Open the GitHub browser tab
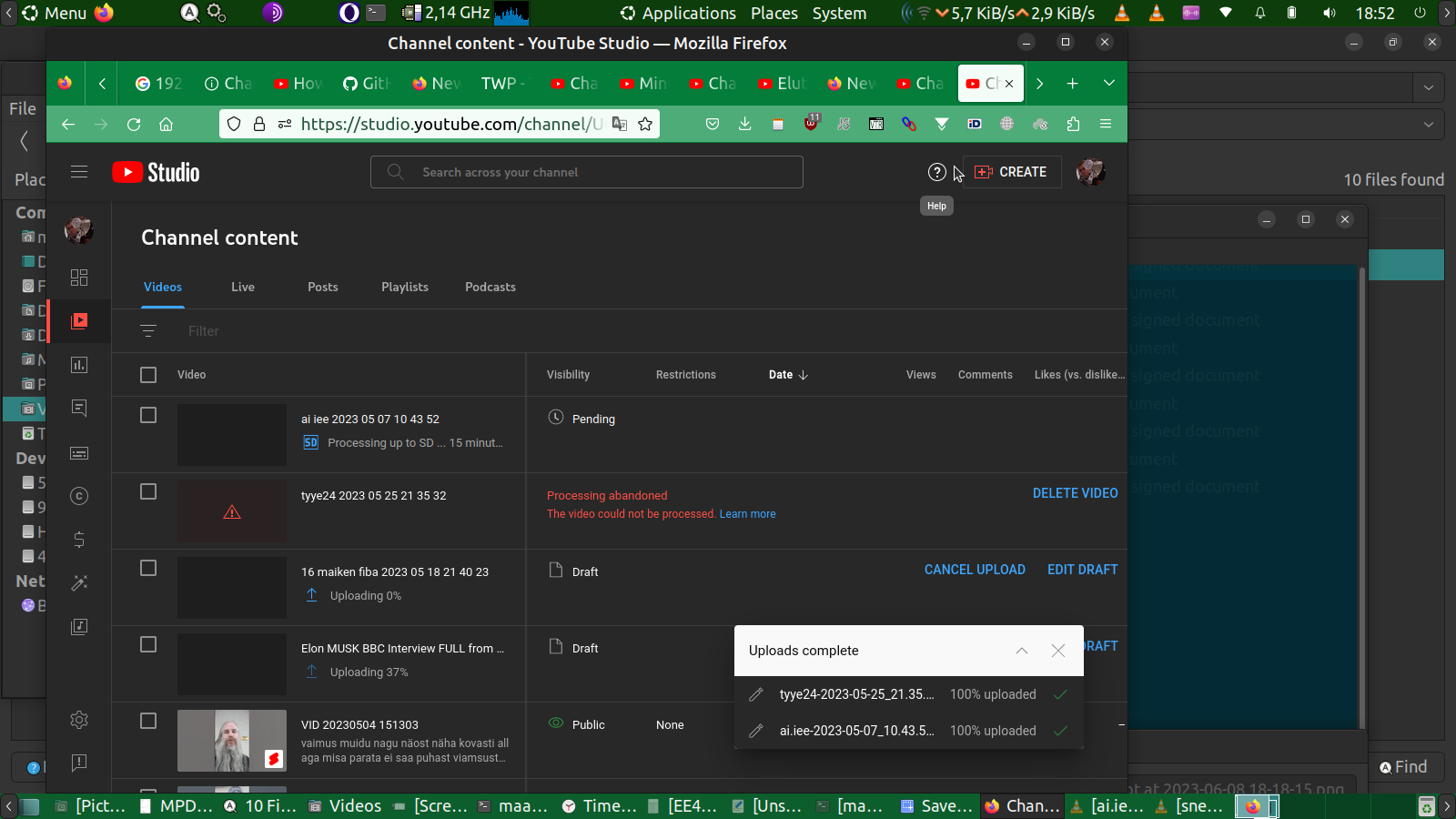1456x819 pixels. (x=366, y=83)
